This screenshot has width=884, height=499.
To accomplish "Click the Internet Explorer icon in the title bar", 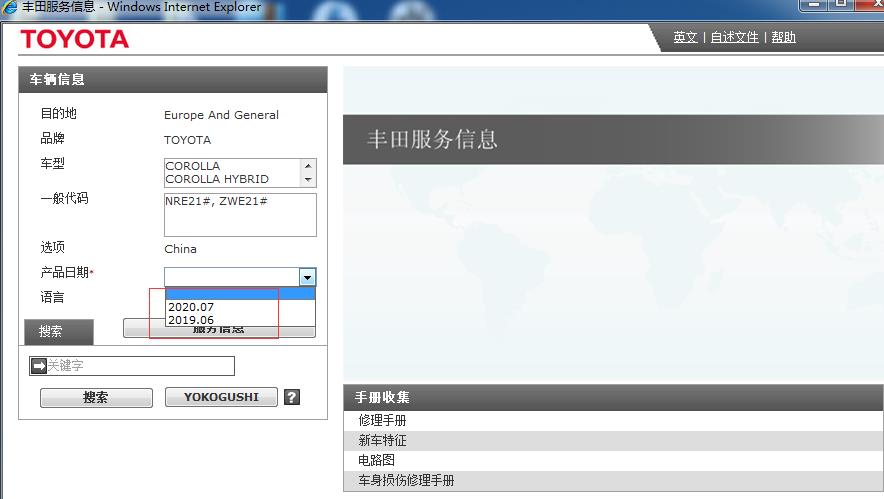I will [x=10, y=7].
